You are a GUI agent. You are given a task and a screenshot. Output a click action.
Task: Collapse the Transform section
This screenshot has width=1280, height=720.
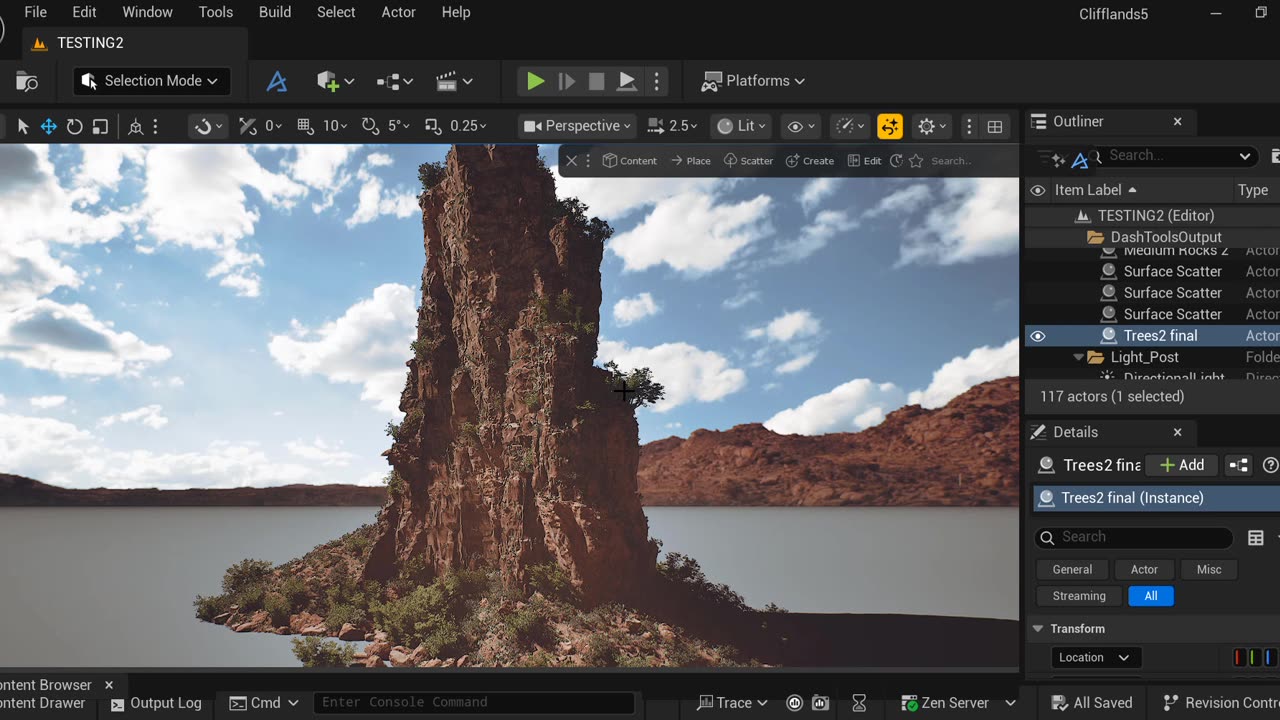[1037, 629]
